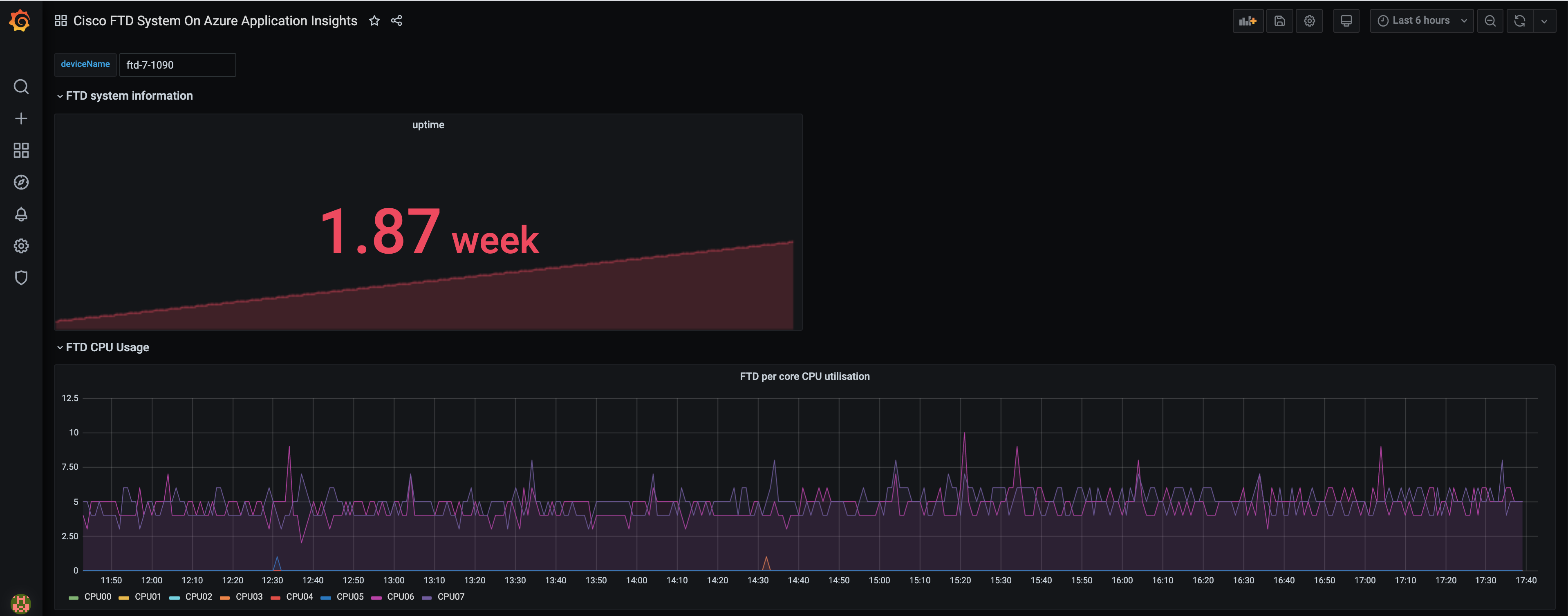This screenshot has width=1568, height=616.
Task: Open the search dashboards icon
Action: click(x=21, y=87)
